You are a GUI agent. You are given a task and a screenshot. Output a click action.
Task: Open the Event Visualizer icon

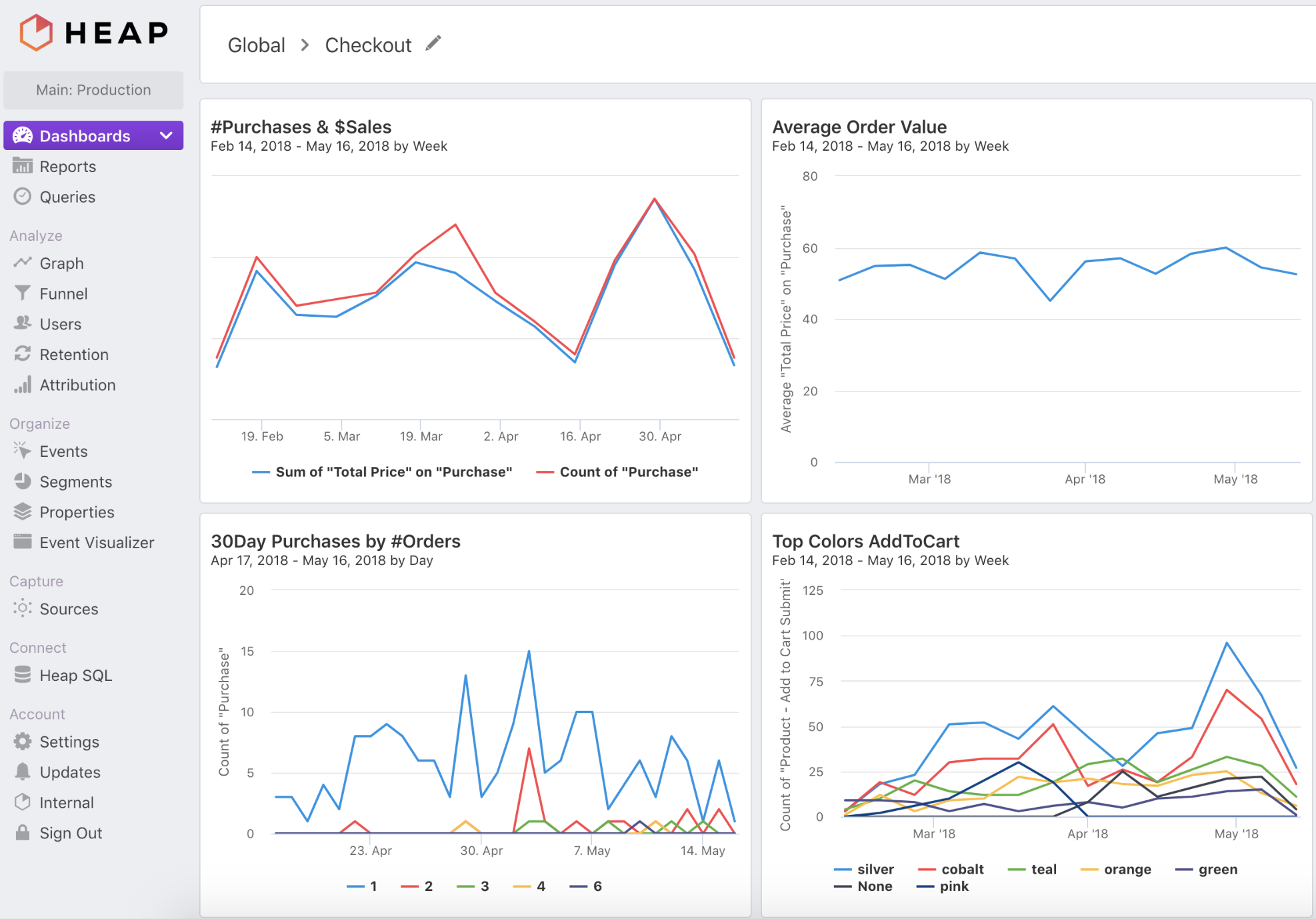(x=22, y=542)
